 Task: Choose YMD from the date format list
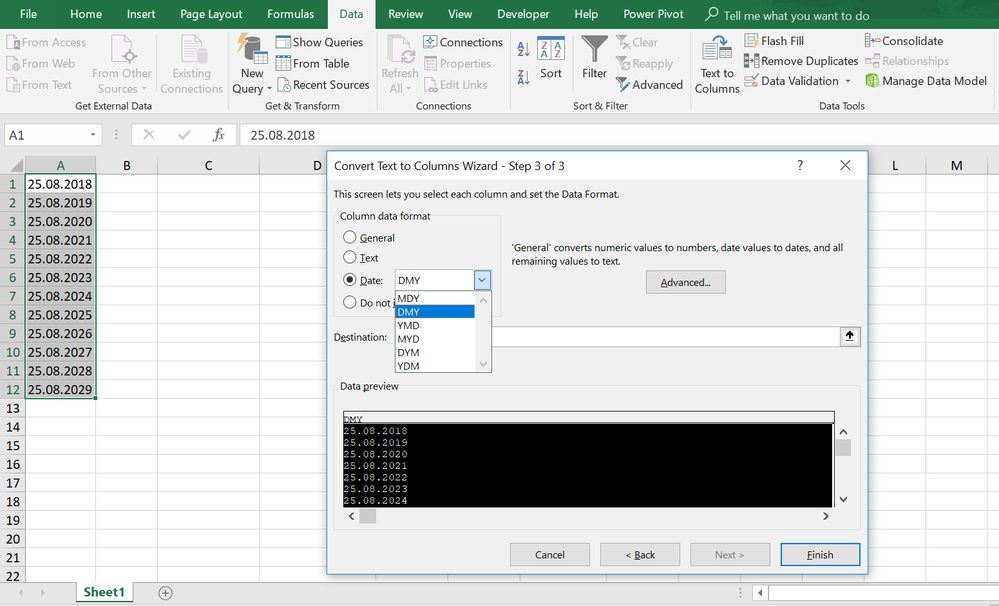[409, 326]
